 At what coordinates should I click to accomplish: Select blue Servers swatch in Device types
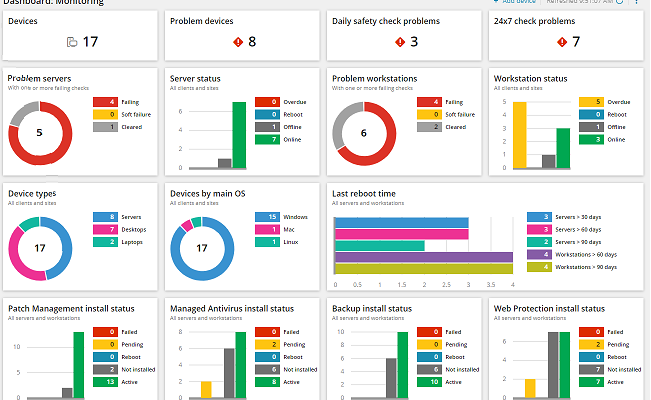(105, 217)
